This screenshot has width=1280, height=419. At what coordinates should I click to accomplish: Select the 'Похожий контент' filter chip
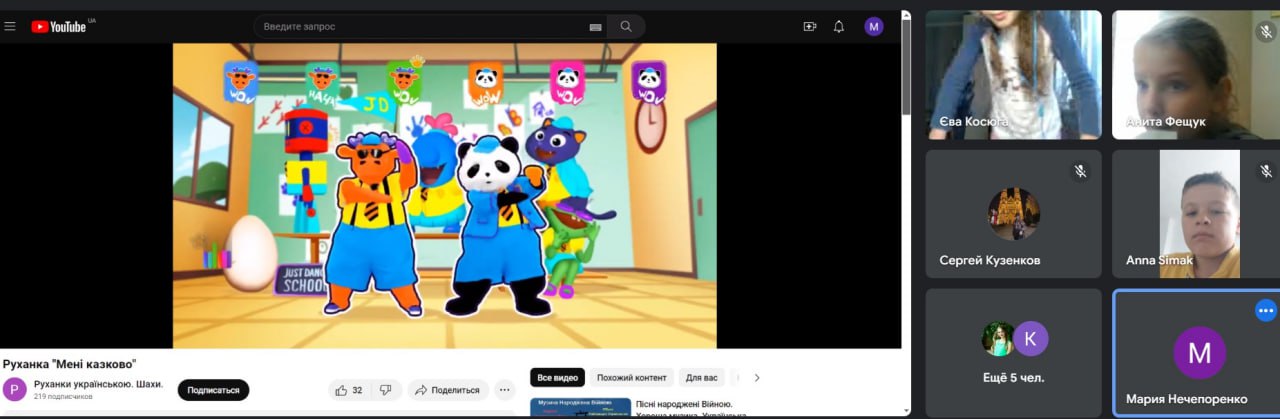(631, 378)
